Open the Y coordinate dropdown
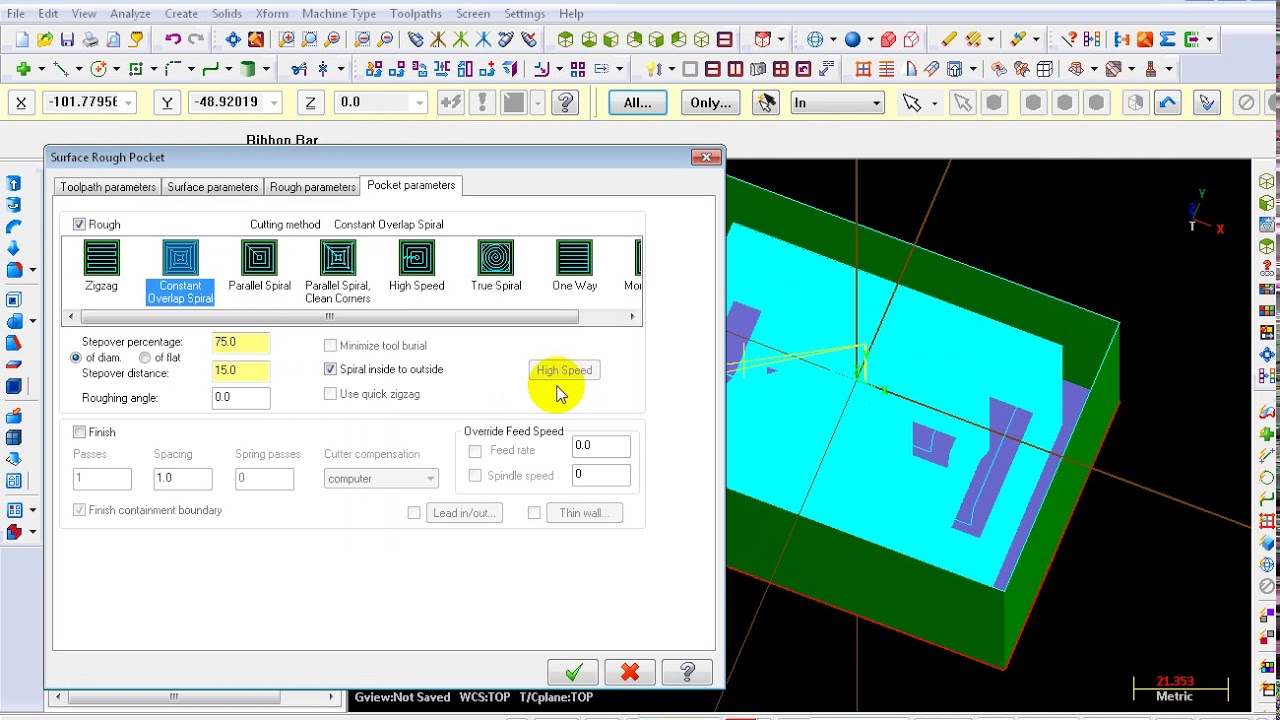 click(x=273, y=103)
